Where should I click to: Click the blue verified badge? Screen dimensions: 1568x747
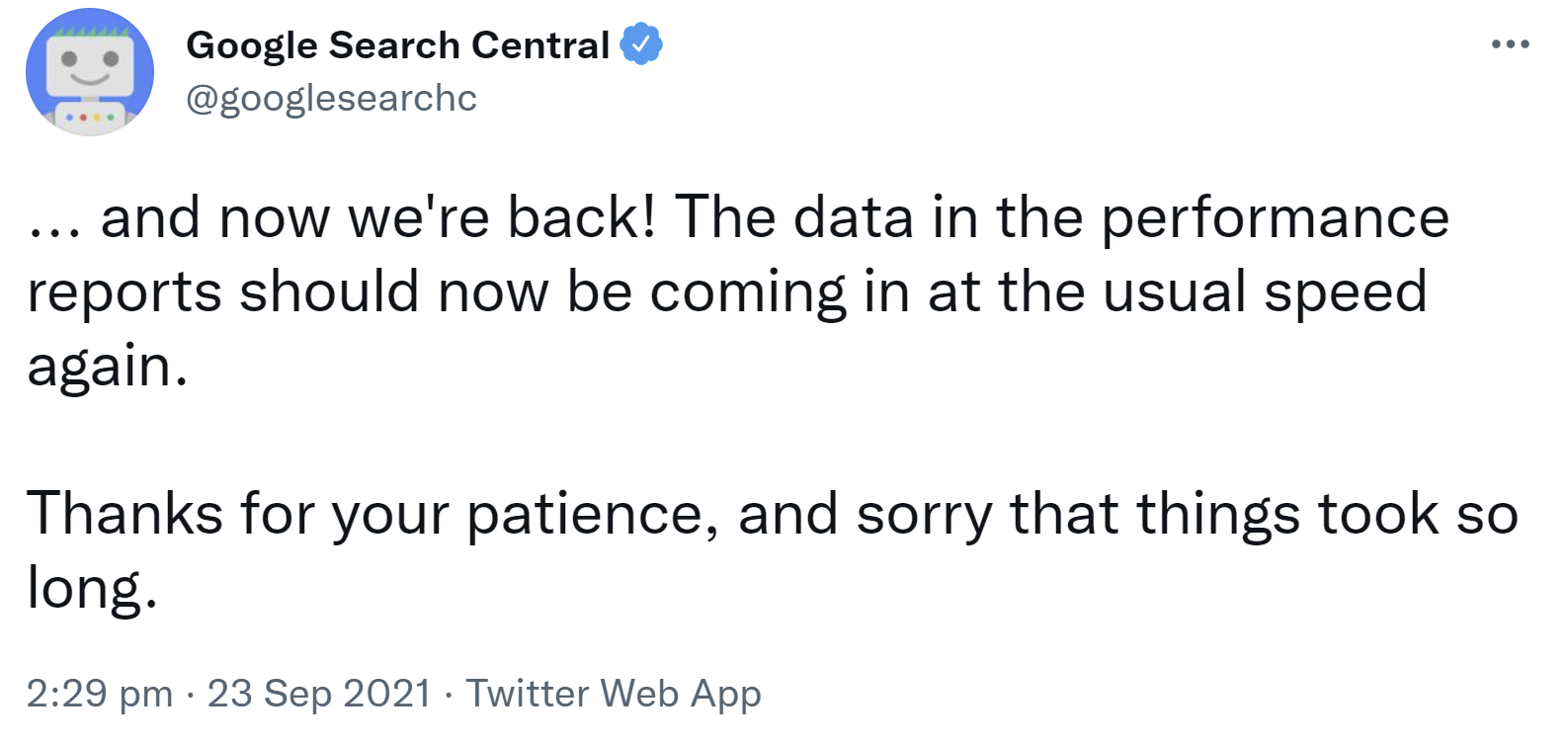click(x=641, y=44)
